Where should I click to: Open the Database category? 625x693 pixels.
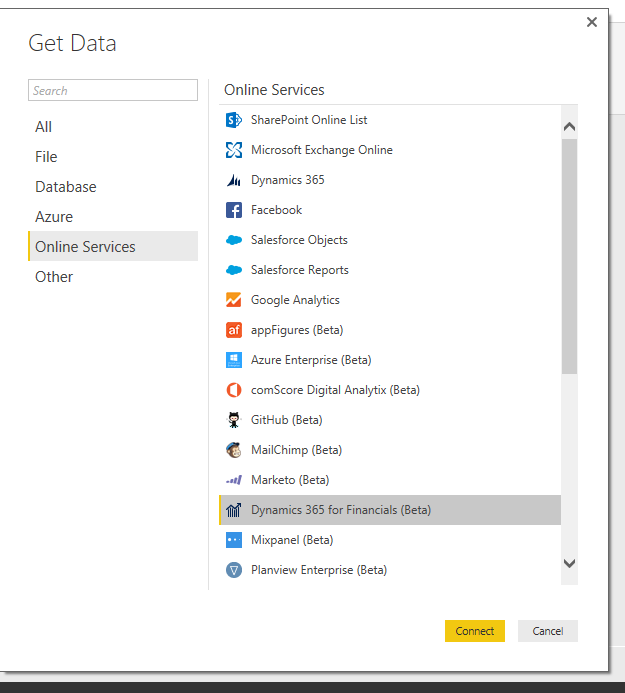tap(66, 187)
